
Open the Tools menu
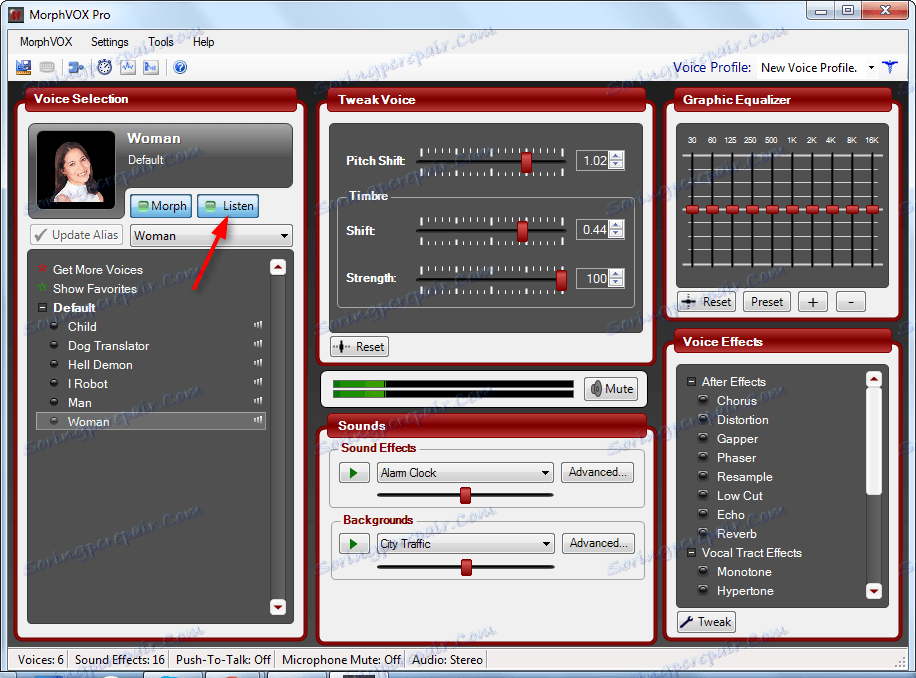(160, 42)
